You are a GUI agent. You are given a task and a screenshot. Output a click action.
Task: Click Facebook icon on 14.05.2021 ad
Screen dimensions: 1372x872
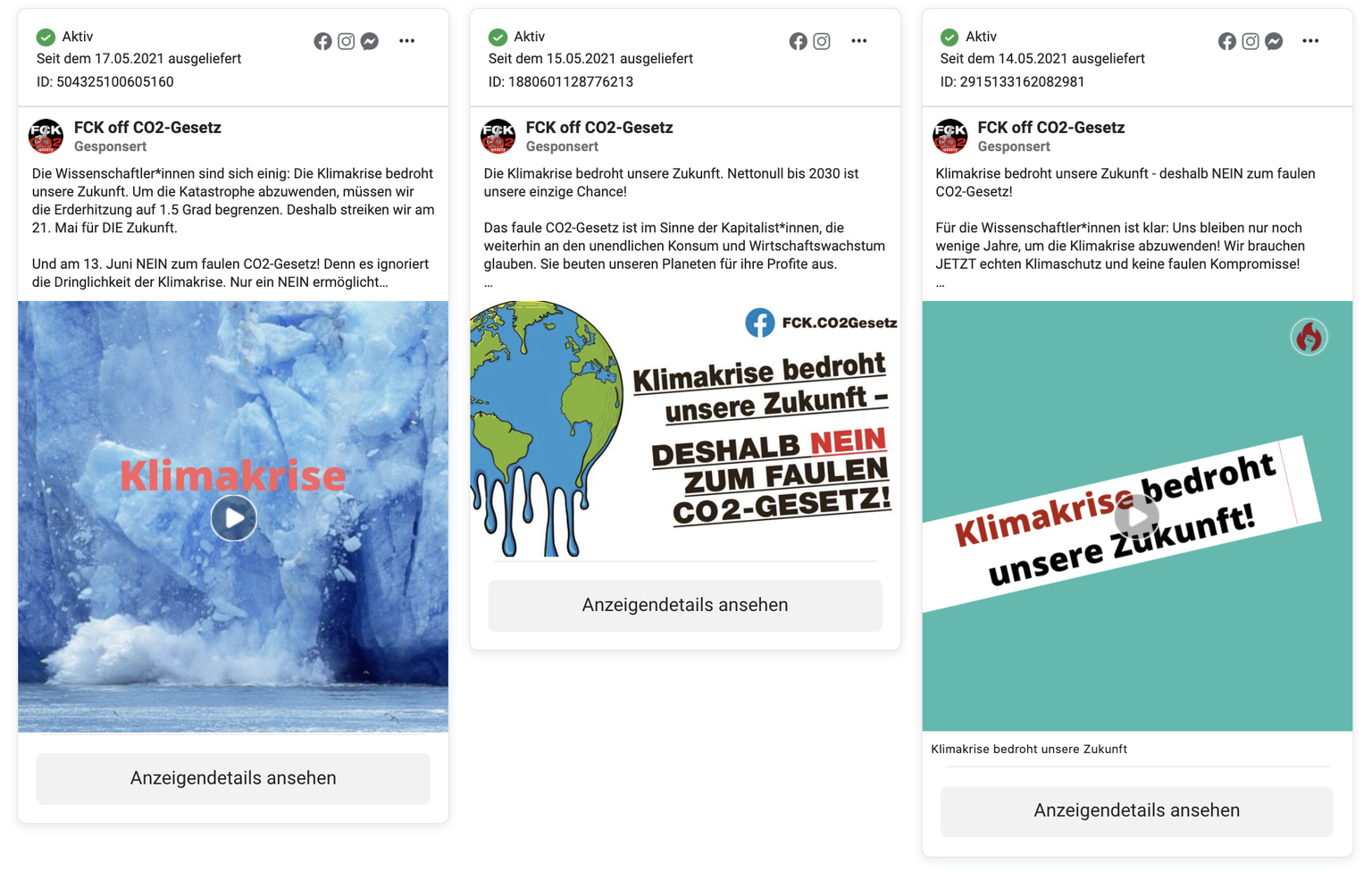click(1227, 41)
